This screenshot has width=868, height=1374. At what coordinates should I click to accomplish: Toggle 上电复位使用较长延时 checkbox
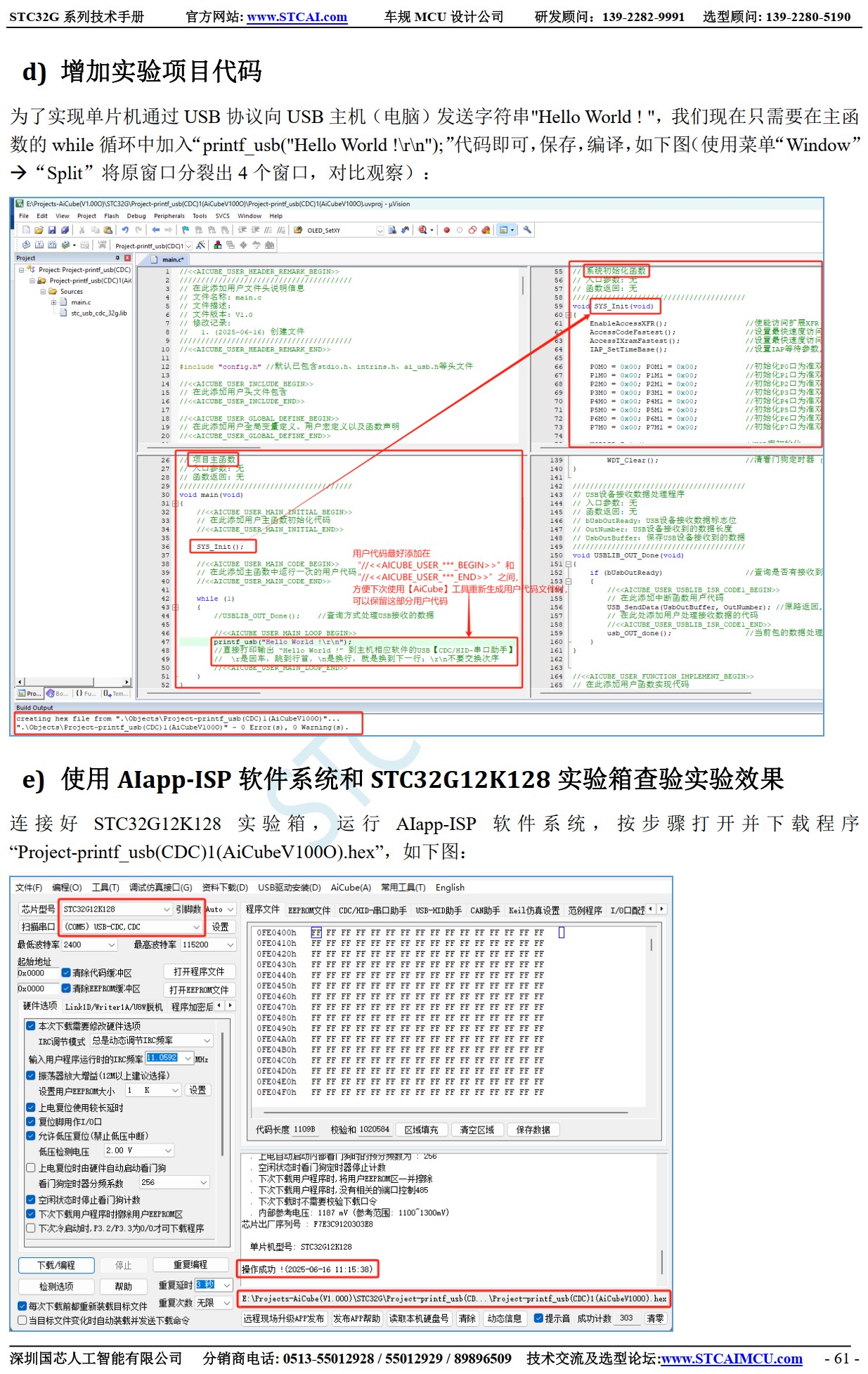[32, 1108]
